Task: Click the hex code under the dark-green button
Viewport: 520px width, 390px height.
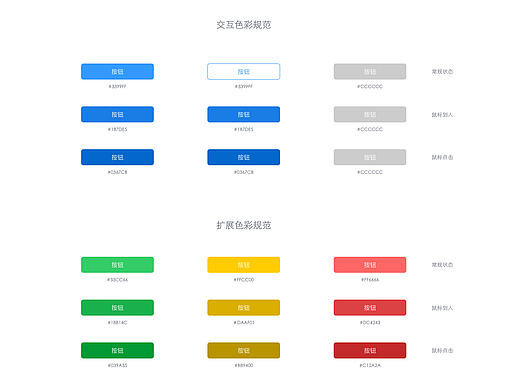Action: (x=117, y=365)
